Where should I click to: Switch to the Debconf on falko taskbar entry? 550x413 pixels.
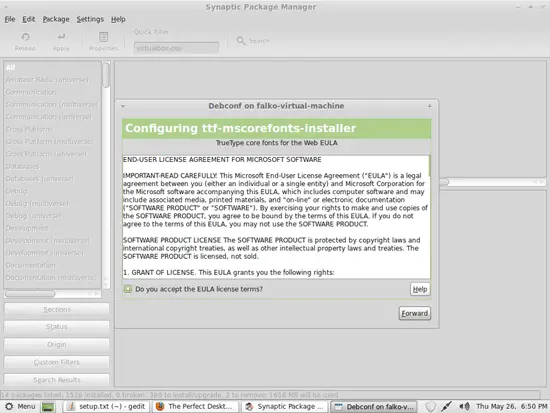tap(374, 407)
